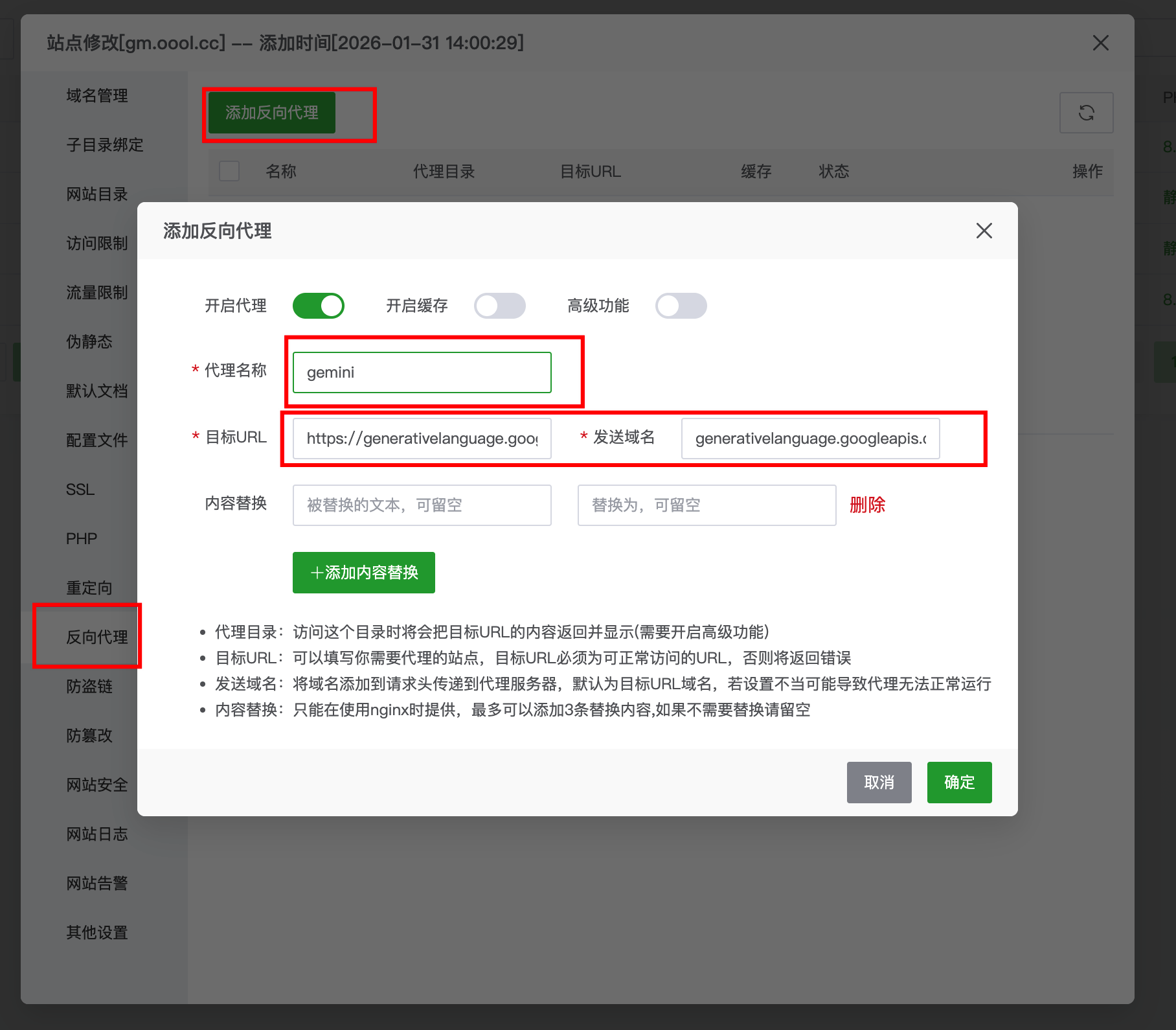Enable the 开启缓存 toggle
This screenshot has height=1030, width=1176.
(x=500, y=306)
